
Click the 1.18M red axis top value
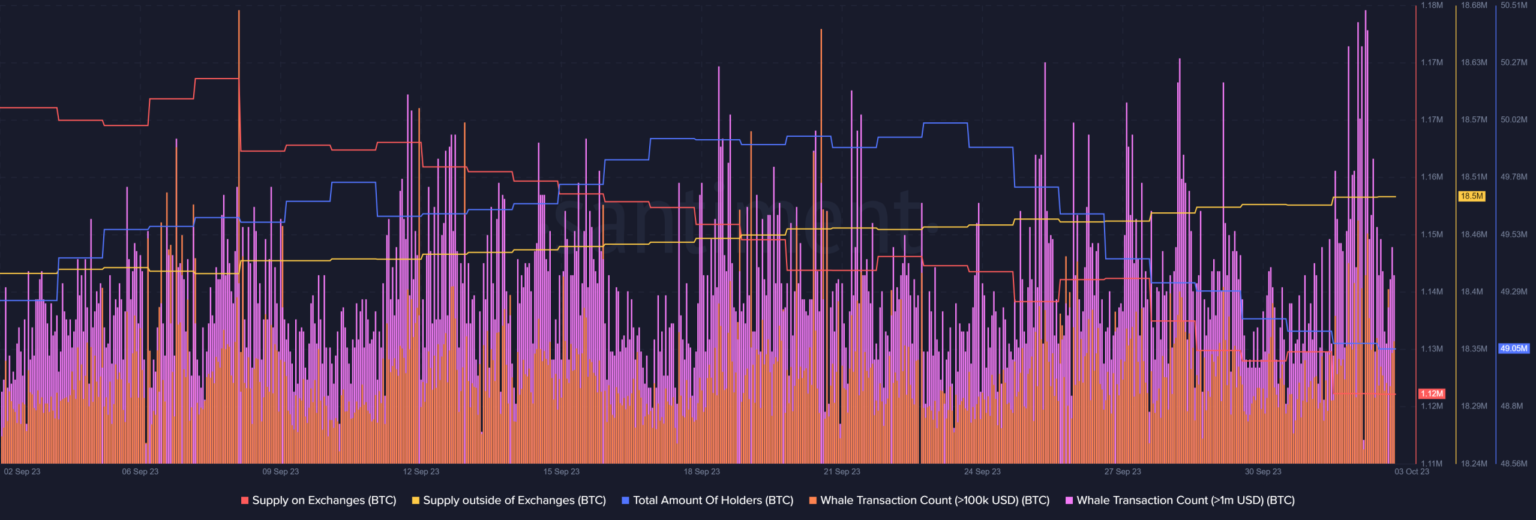tap(1431, 5)
